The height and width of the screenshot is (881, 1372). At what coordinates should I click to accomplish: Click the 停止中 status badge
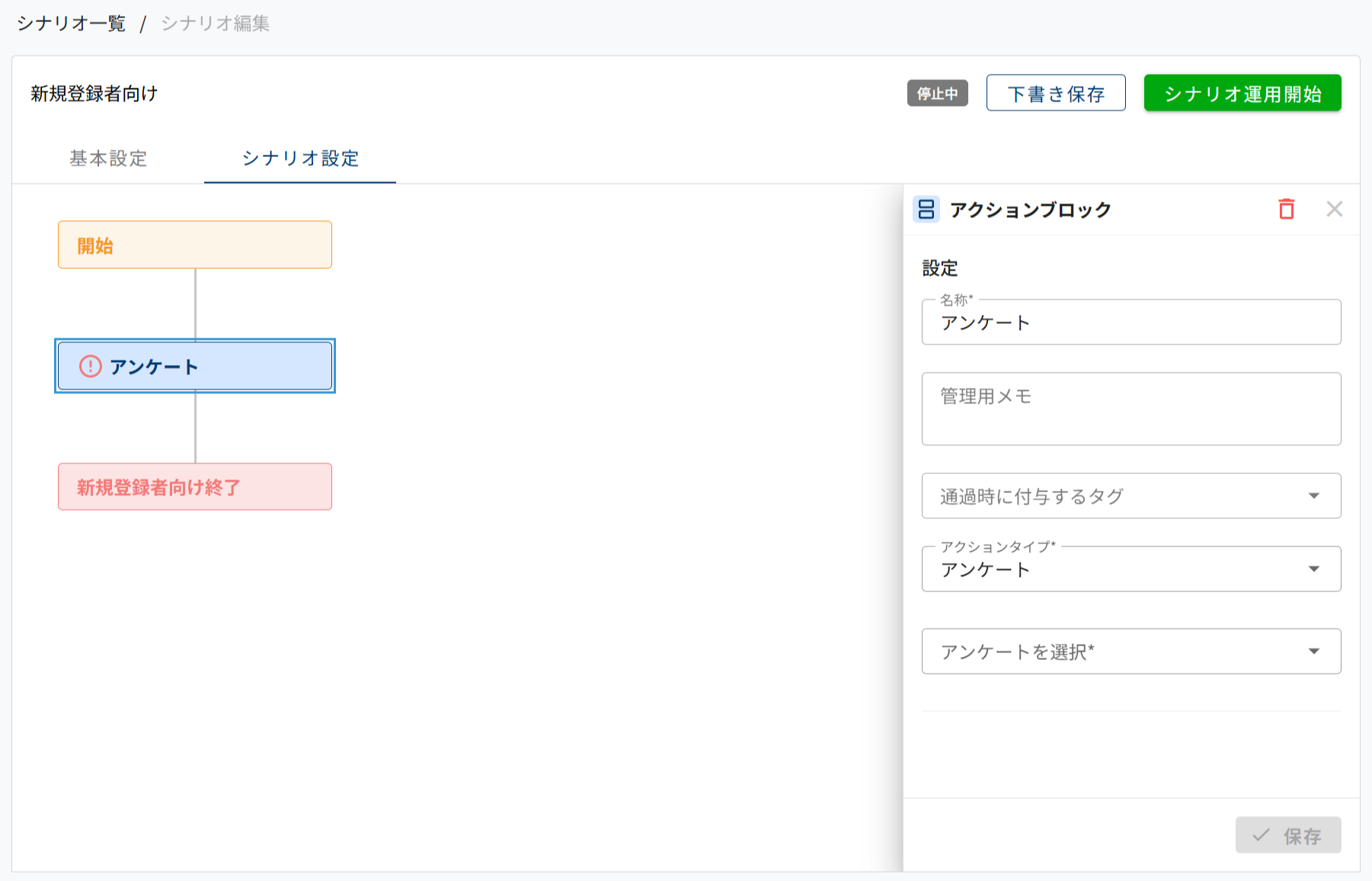pyautogui.click(x=937, y=94)
